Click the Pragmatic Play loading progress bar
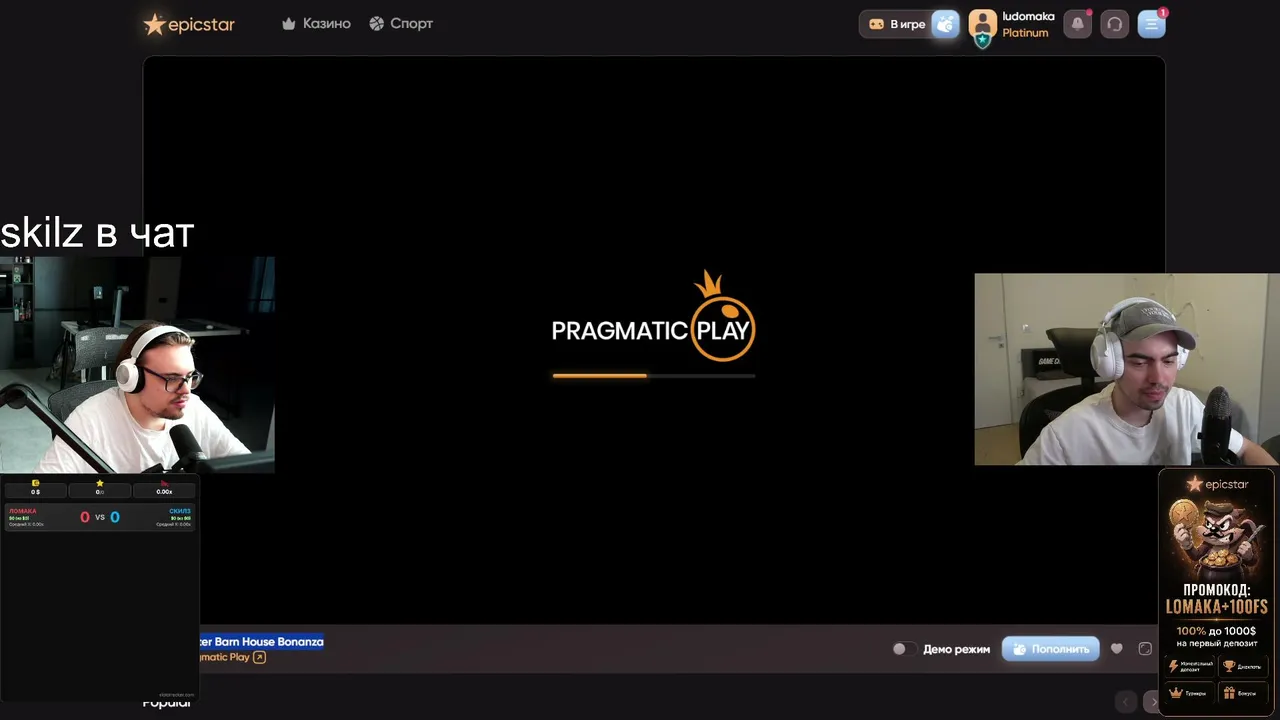The image size is (1280, 720). (653, 376)
